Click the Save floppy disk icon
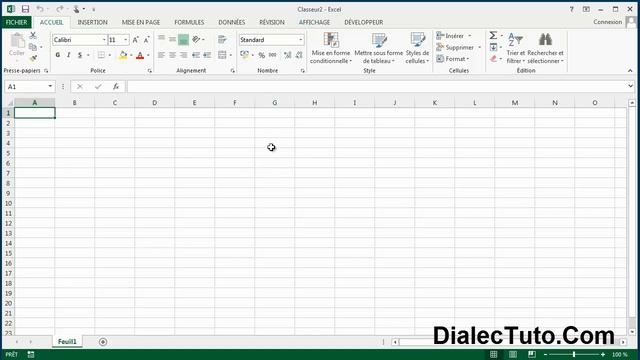Image resolution: width=640 pixels, height=360 pixels. coord(25,9)
